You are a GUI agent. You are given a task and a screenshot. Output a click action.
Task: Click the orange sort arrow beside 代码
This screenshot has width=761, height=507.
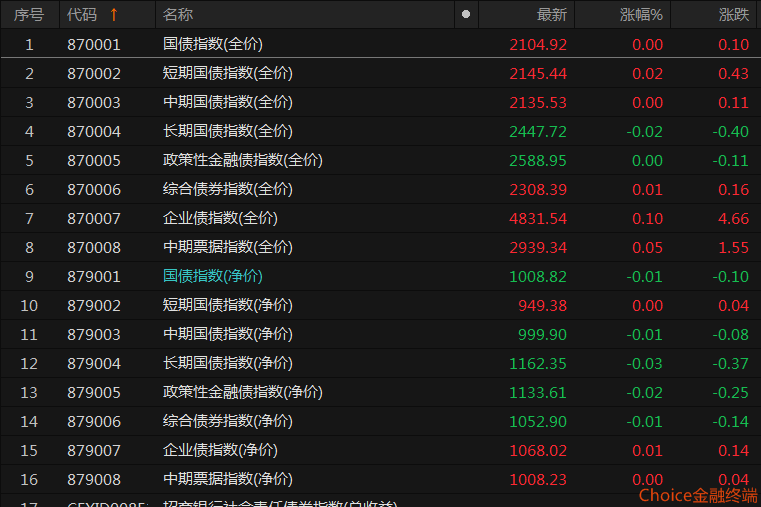point(113,14)
